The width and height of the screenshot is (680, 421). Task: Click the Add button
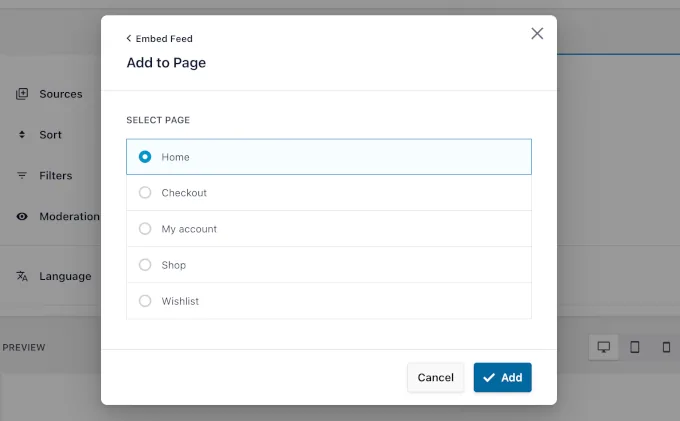[x=502, y=377]
